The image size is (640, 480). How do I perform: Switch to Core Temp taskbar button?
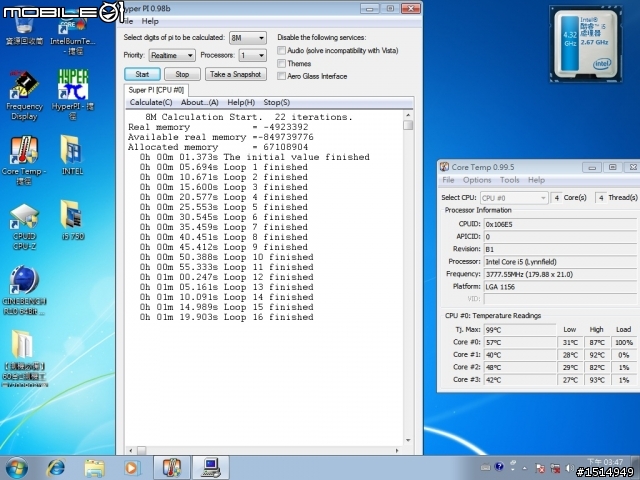172,468
